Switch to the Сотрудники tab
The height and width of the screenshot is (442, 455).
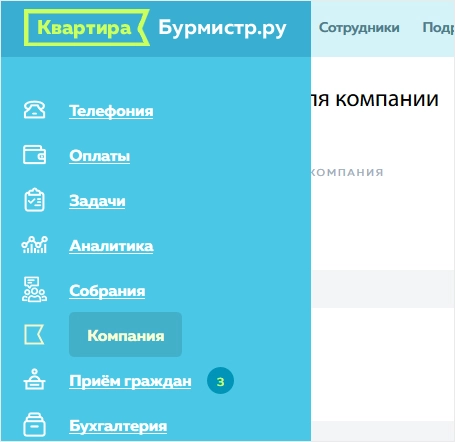(x=359, y=27)
